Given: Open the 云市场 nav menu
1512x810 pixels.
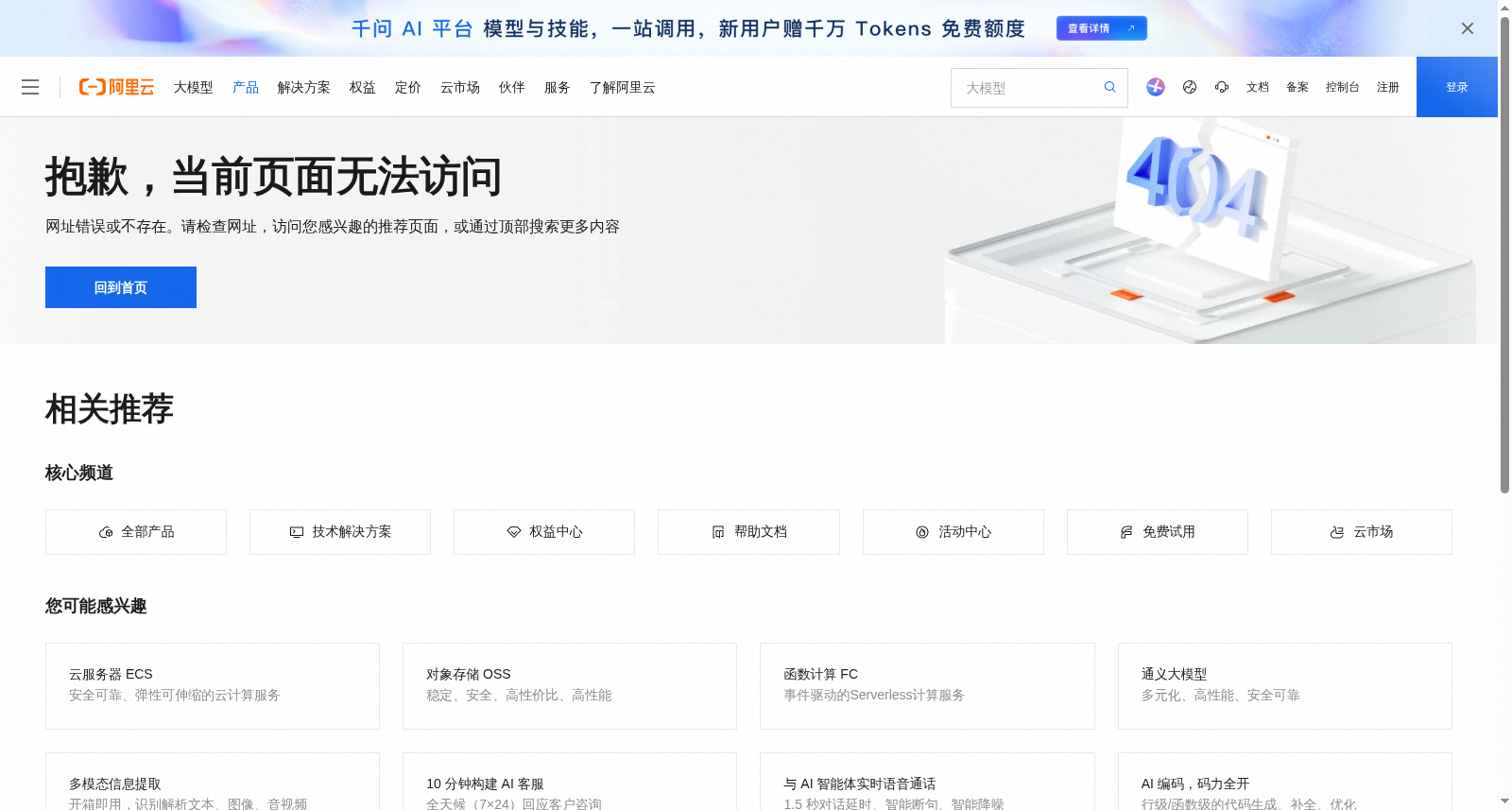Looking at the screenshot, I should pyautogui.click(x=460, y=87).
